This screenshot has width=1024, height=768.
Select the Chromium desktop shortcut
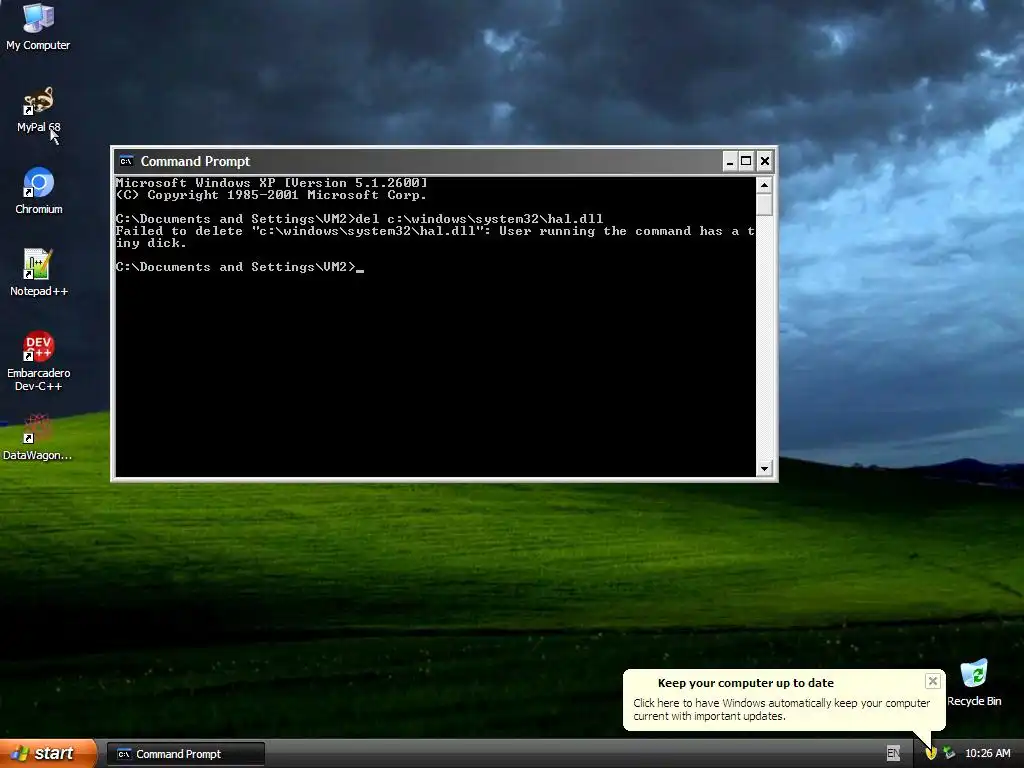(x=39, y=191)
